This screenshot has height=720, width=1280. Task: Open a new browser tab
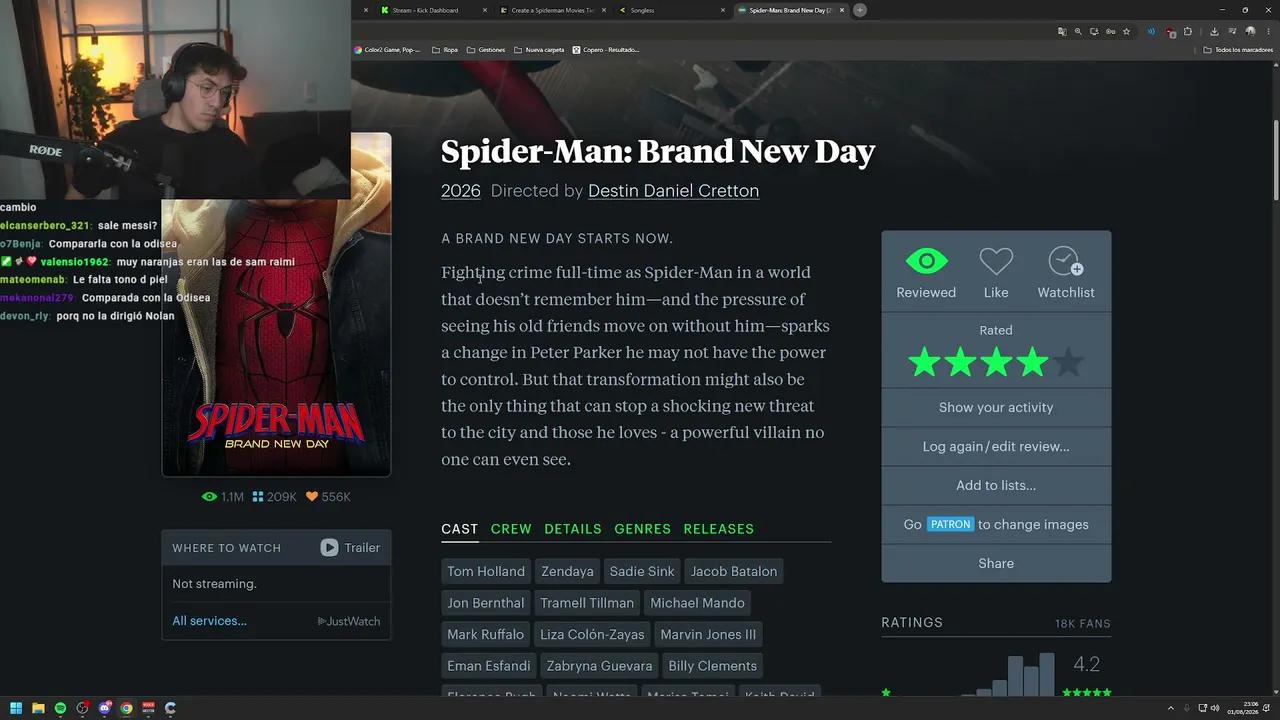(860, 10)
